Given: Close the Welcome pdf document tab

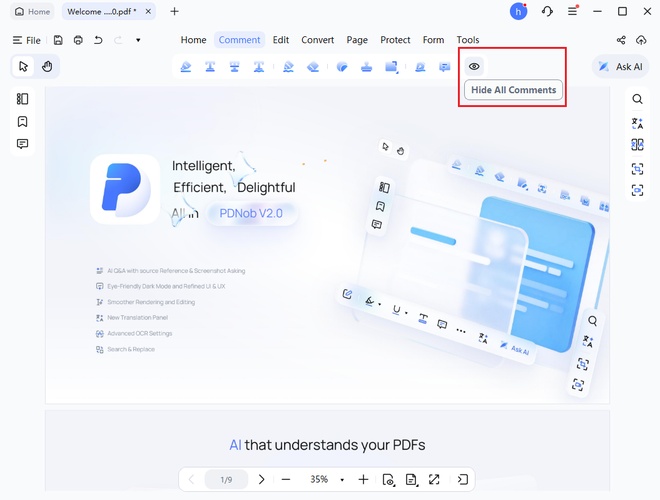Looking at the screenshot, I should coord(148,11).
